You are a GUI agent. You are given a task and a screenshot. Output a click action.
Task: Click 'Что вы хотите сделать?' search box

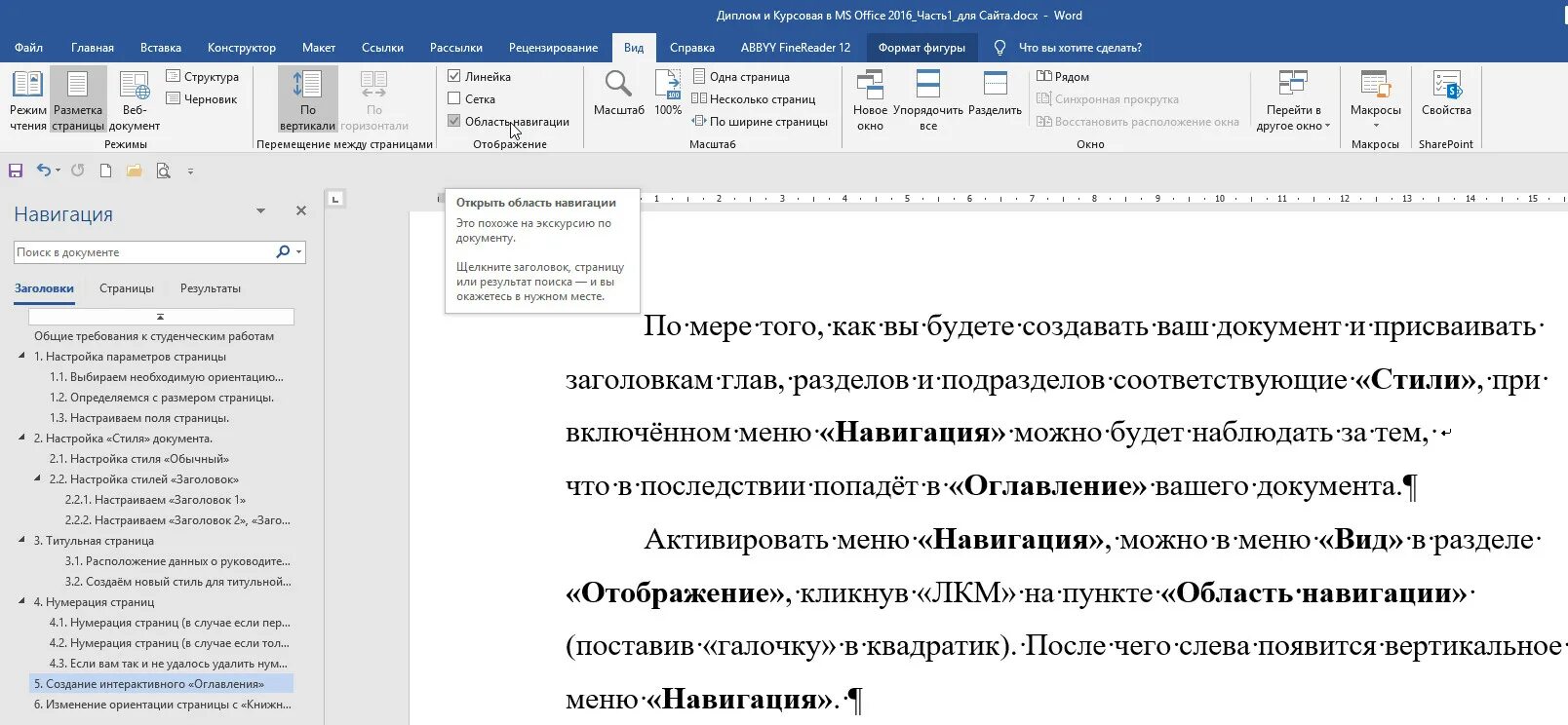tap(1079, 47)
